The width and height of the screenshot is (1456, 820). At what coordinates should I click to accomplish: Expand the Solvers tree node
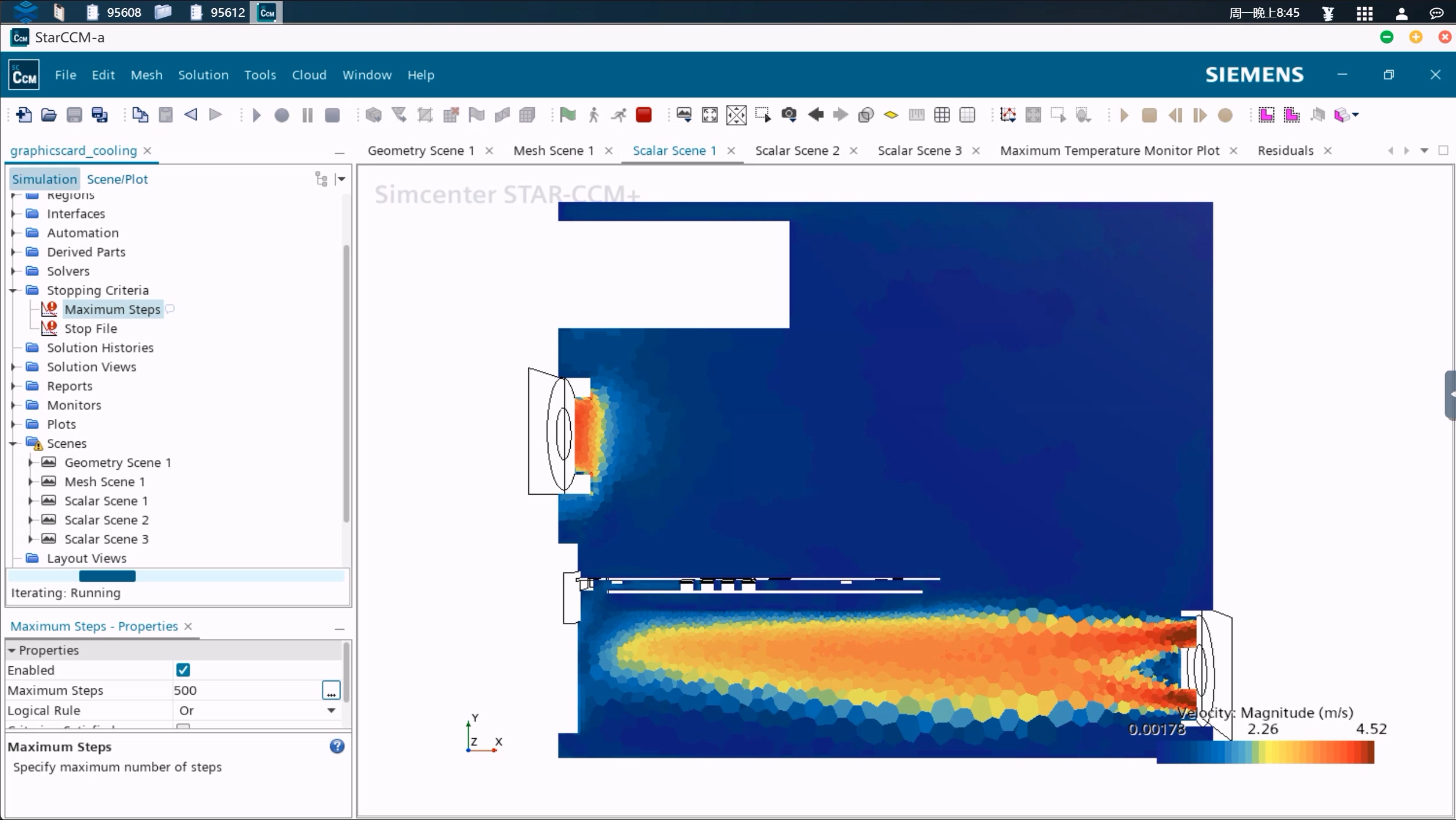coord(13,271)
